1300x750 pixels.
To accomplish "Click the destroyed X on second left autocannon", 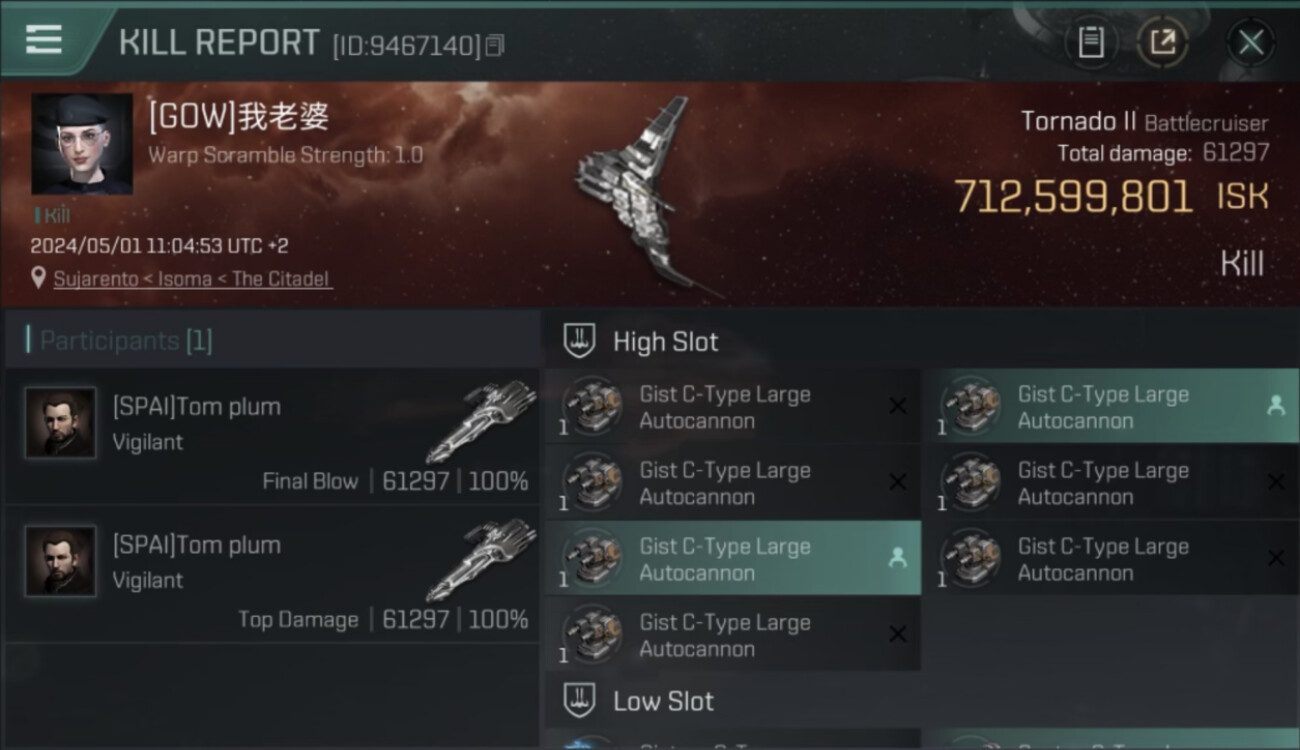I will click(x=897, y=482).
